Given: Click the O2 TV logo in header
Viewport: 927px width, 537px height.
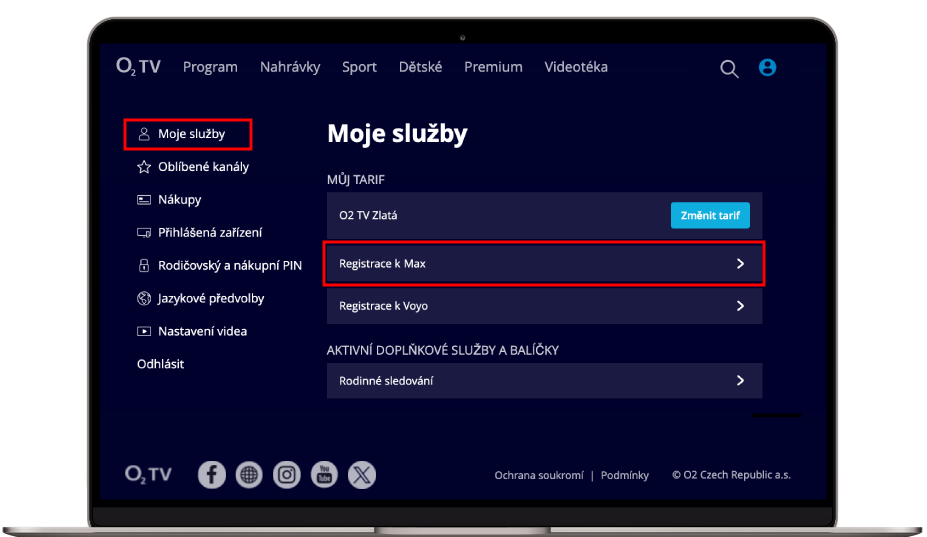Looking at the screenshot, I should tap(138, 67).
